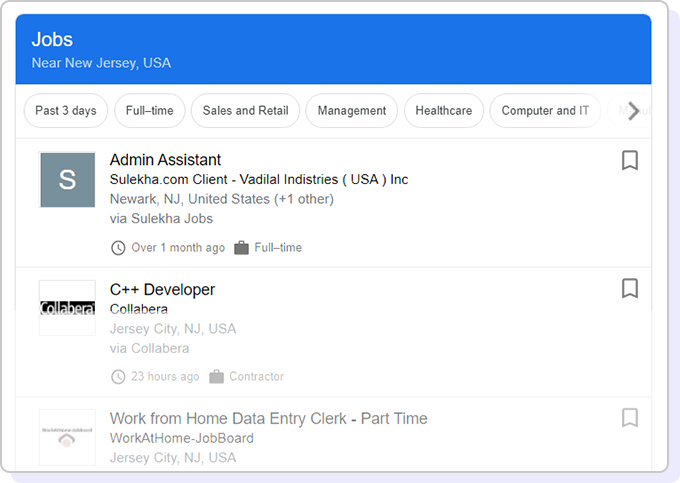Click the Jobs header title
Image resolution: width=680 pixels, height=483 pixels.
[52, 39]
